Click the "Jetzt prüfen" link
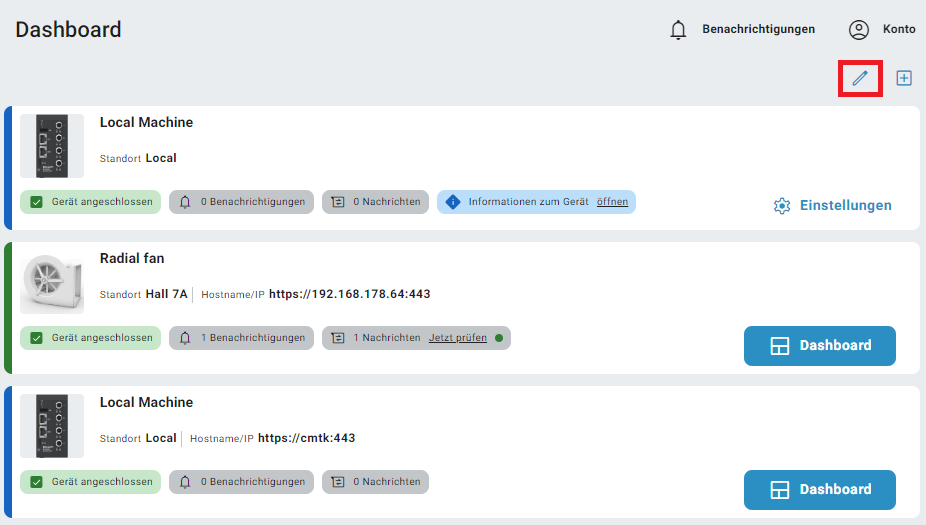 tap(458, 338)
